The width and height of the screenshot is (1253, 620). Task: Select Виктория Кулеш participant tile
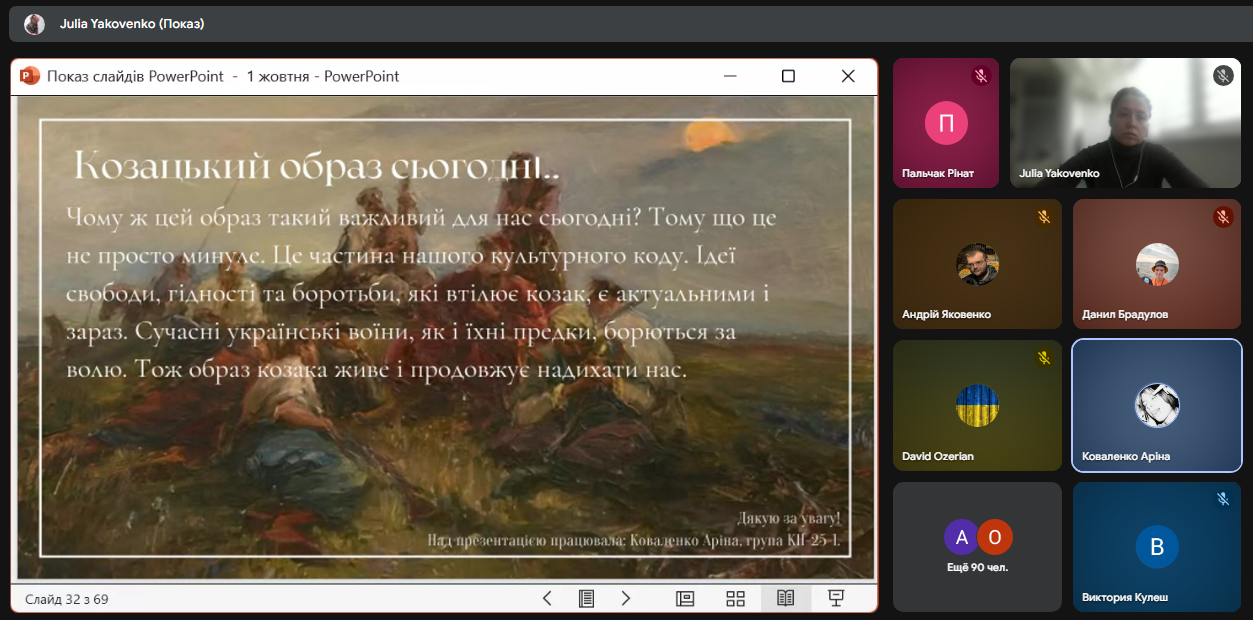1156,546
